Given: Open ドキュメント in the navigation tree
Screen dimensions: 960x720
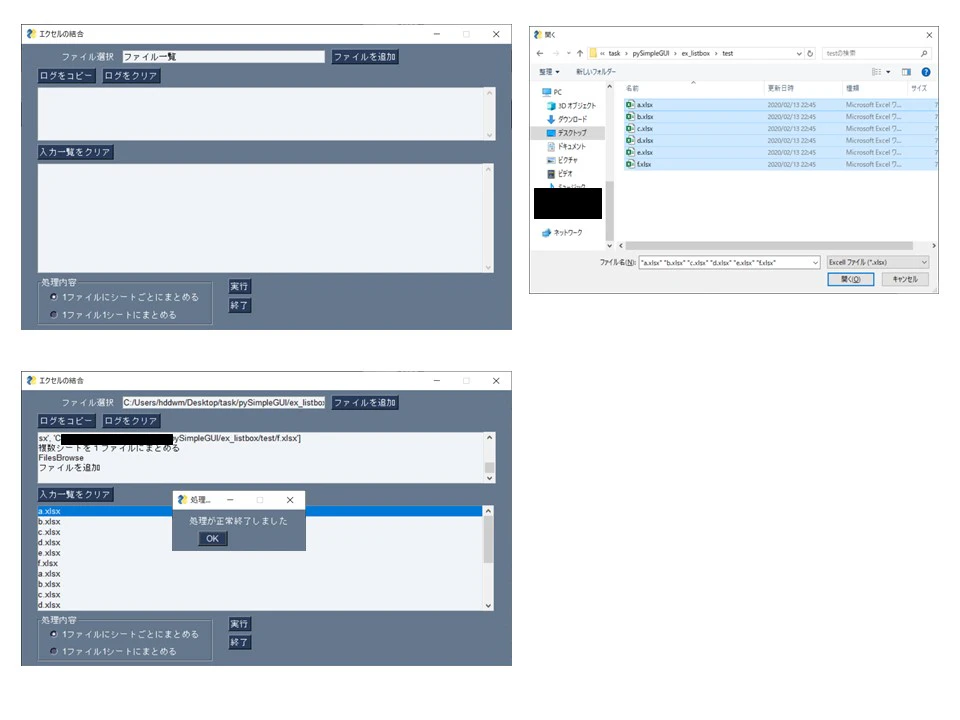Looking at the screenshot, I should [x=566, y=146].
